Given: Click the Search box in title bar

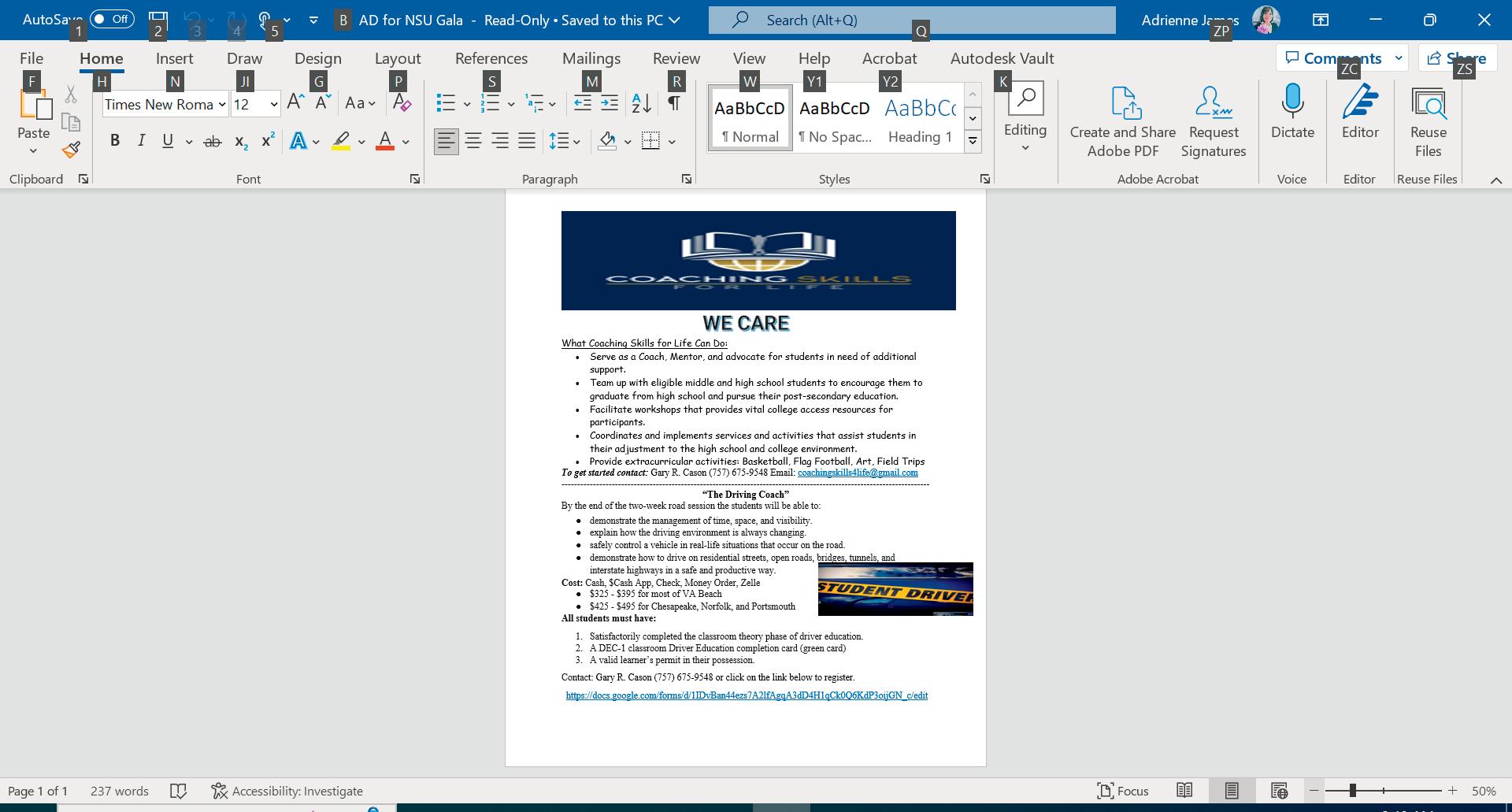Looking at the screenshot, I should click(x=912, y=20).
